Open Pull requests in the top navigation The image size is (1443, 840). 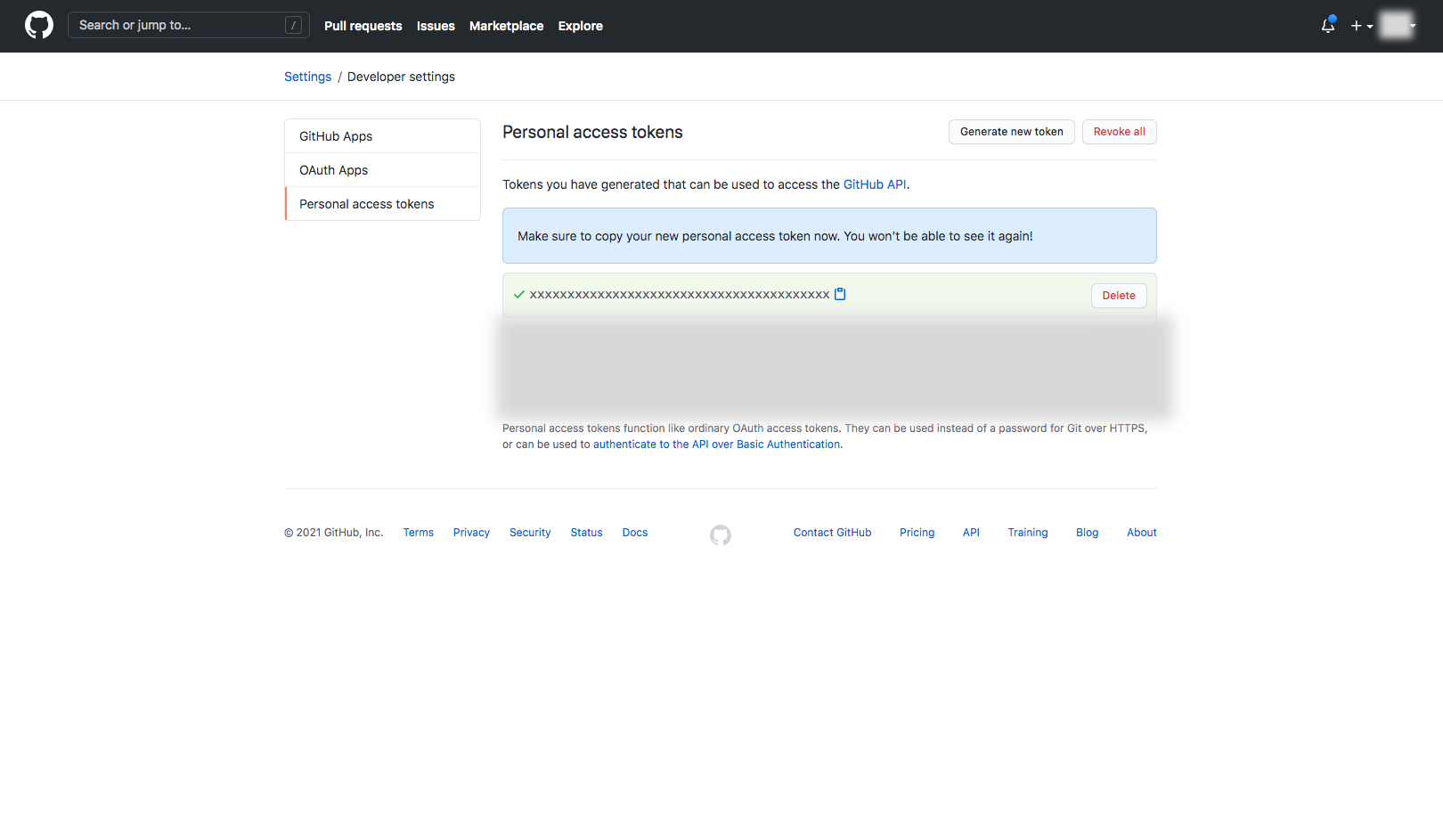[363, 26]
